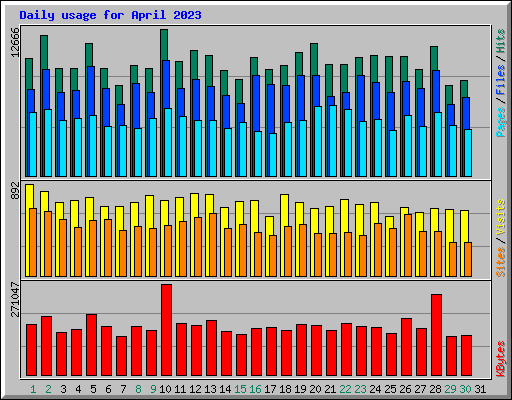
Task: Click the '271047' KBytes axis label
Action: coord(15,299)
